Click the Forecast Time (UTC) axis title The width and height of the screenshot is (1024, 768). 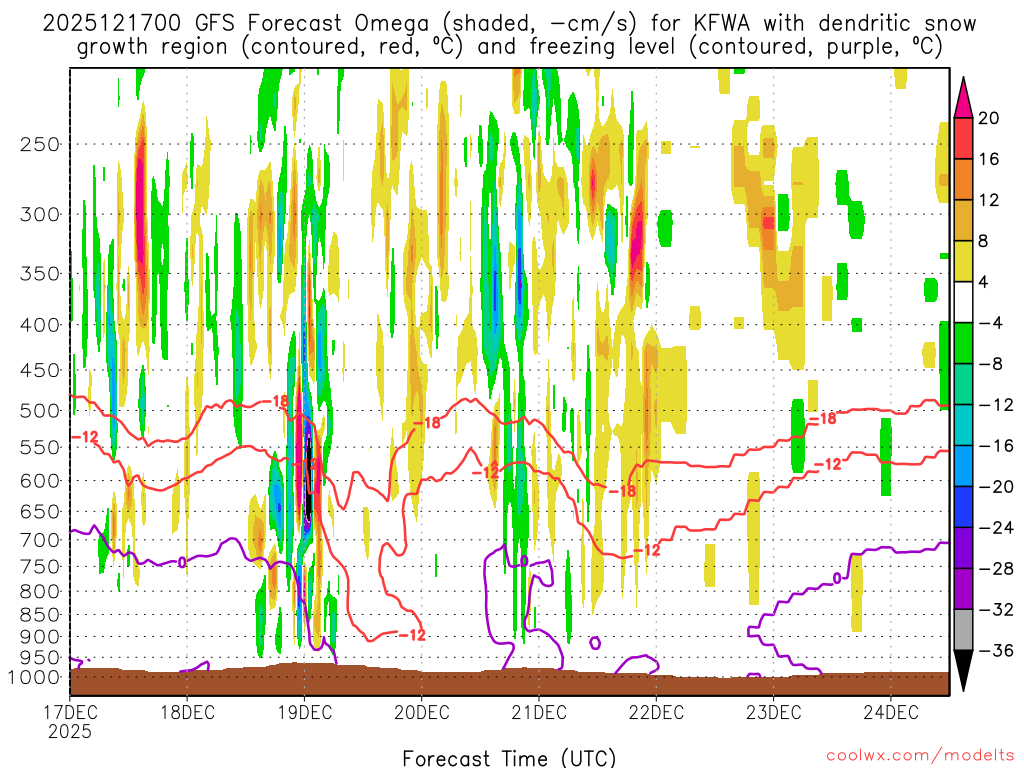pyautogui.click(x=509, y=758)
